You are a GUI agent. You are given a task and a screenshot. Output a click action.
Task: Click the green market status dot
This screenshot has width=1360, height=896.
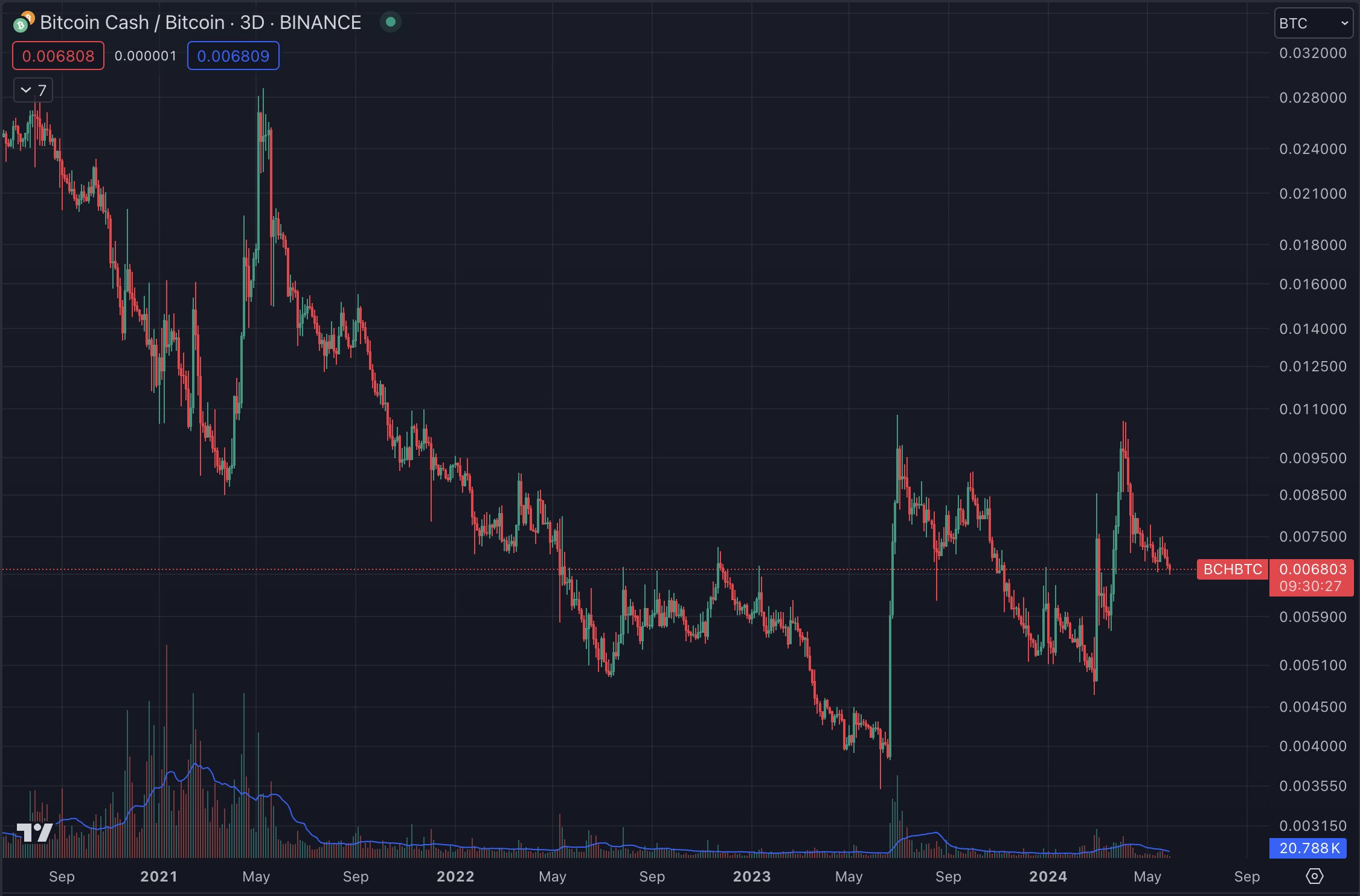coord(391,22)
